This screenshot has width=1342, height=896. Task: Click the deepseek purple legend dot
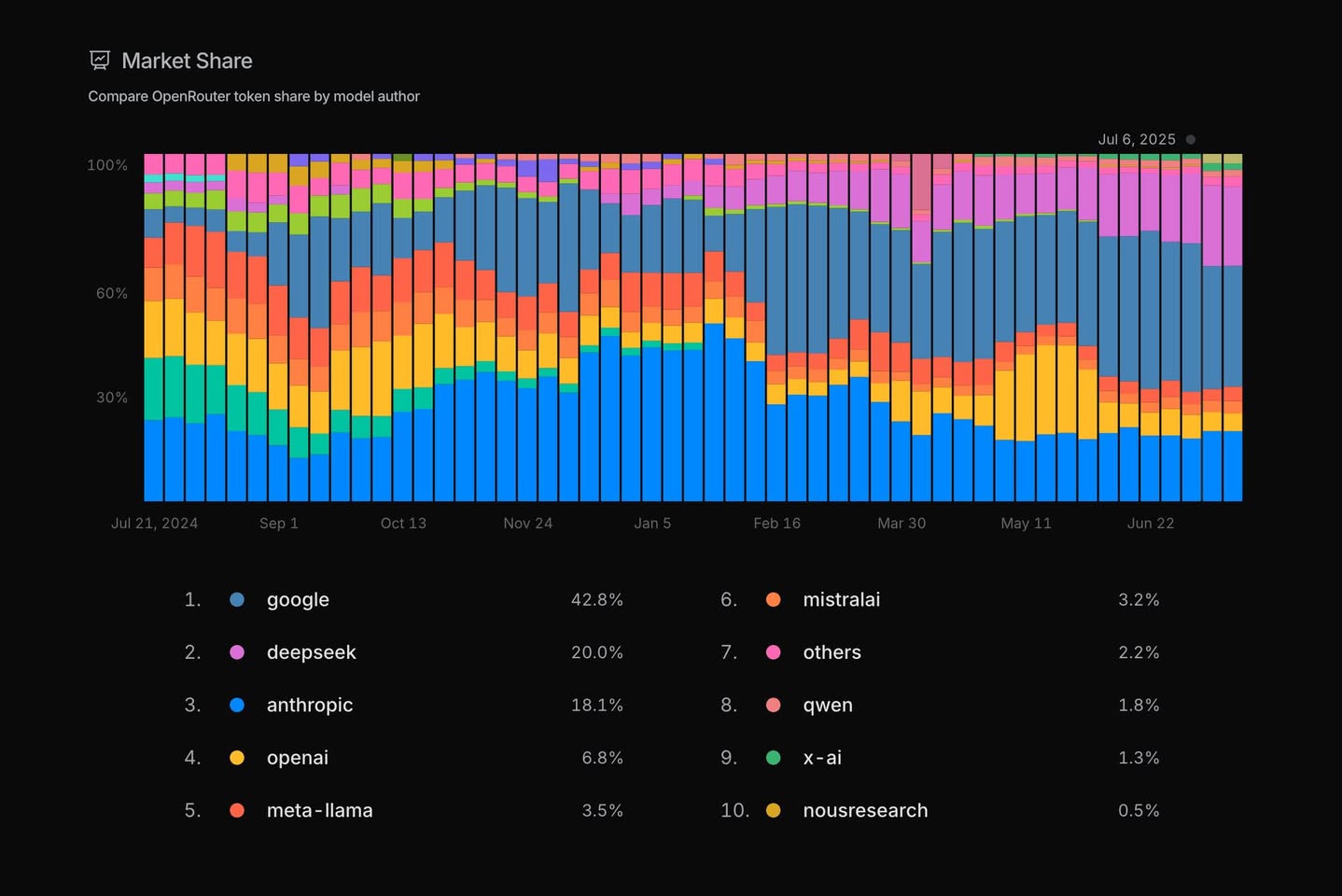(237, 652)
